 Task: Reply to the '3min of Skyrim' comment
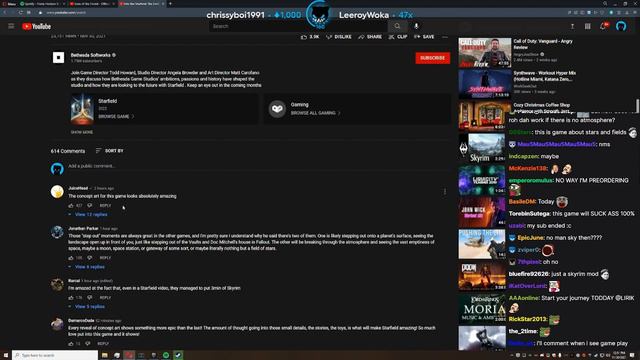click(x=105, y=298)
